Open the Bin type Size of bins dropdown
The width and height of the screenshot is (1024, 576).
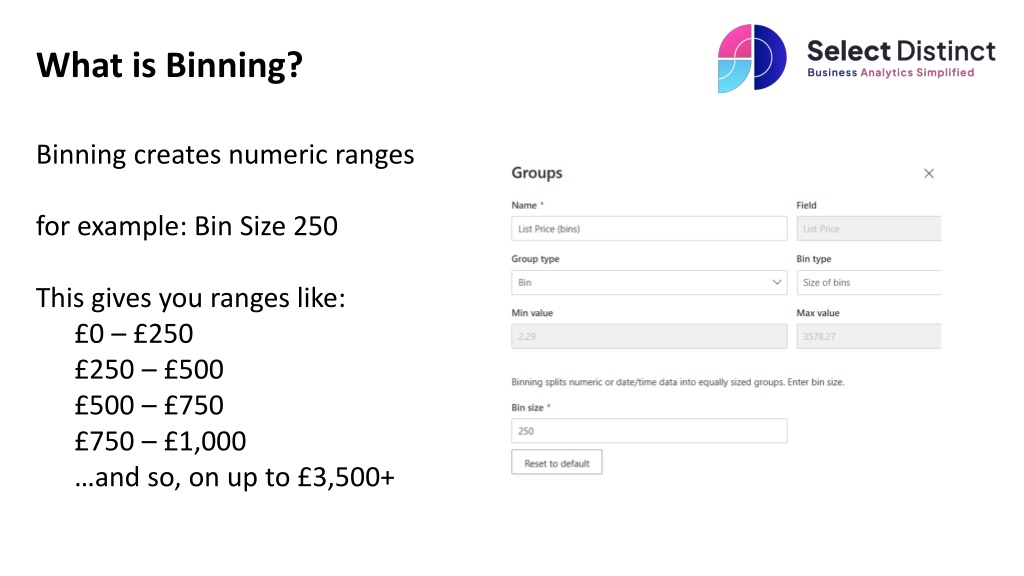tap(869, 282)
